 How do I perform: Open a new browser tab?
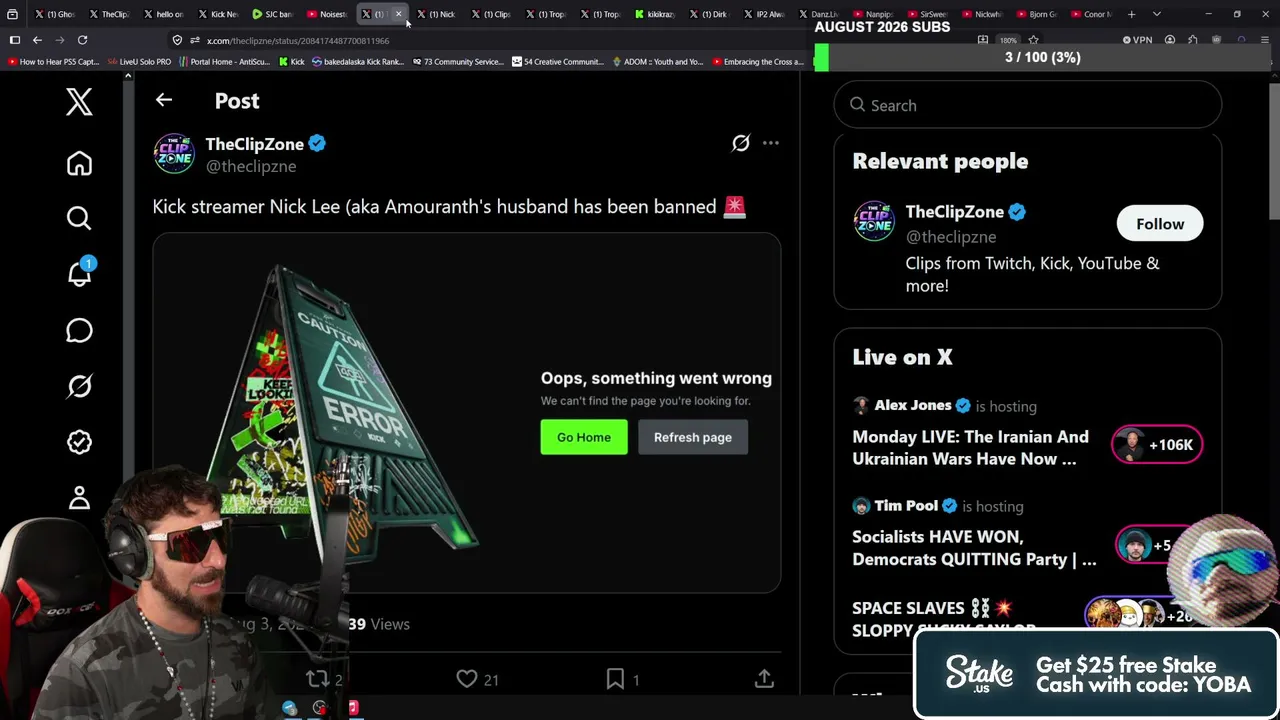coord(1131,14)
